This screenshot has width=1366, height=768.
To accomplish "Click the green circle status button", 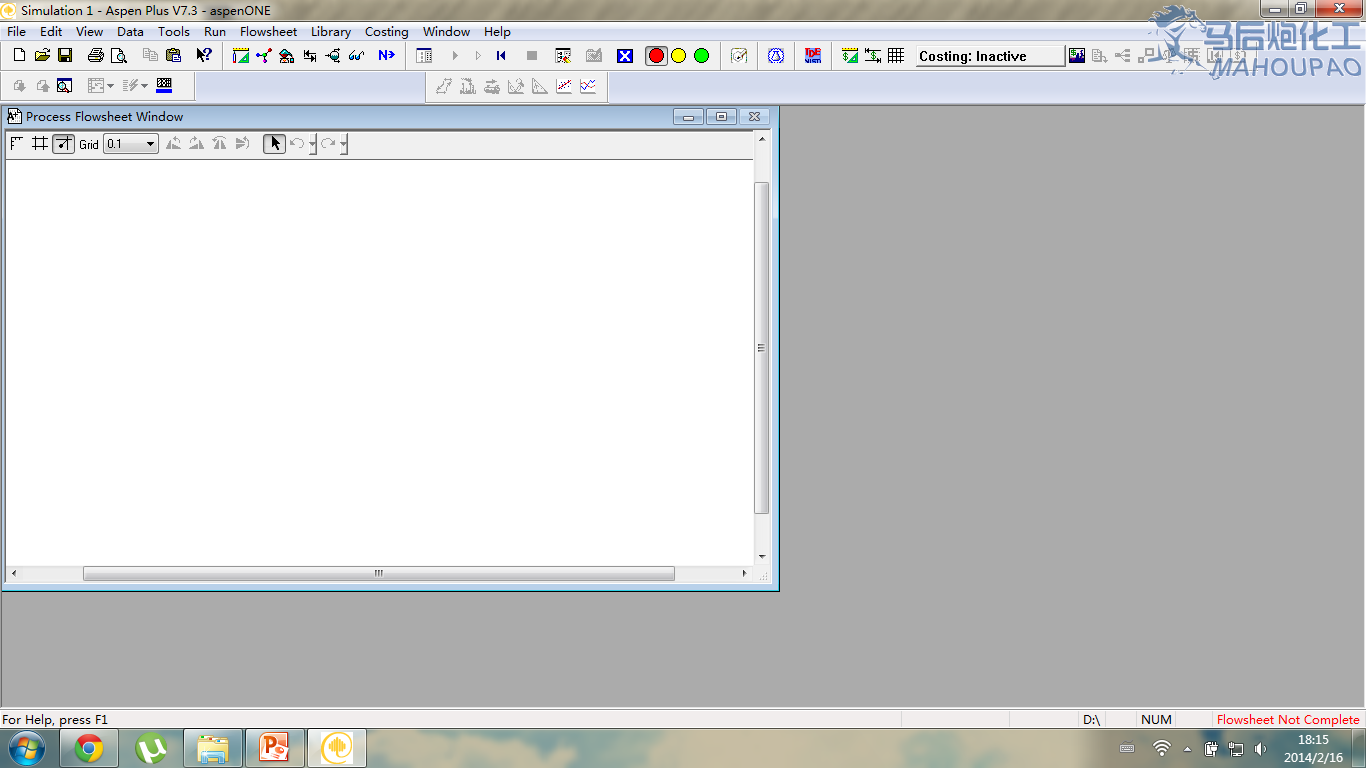I will (702, 56).
